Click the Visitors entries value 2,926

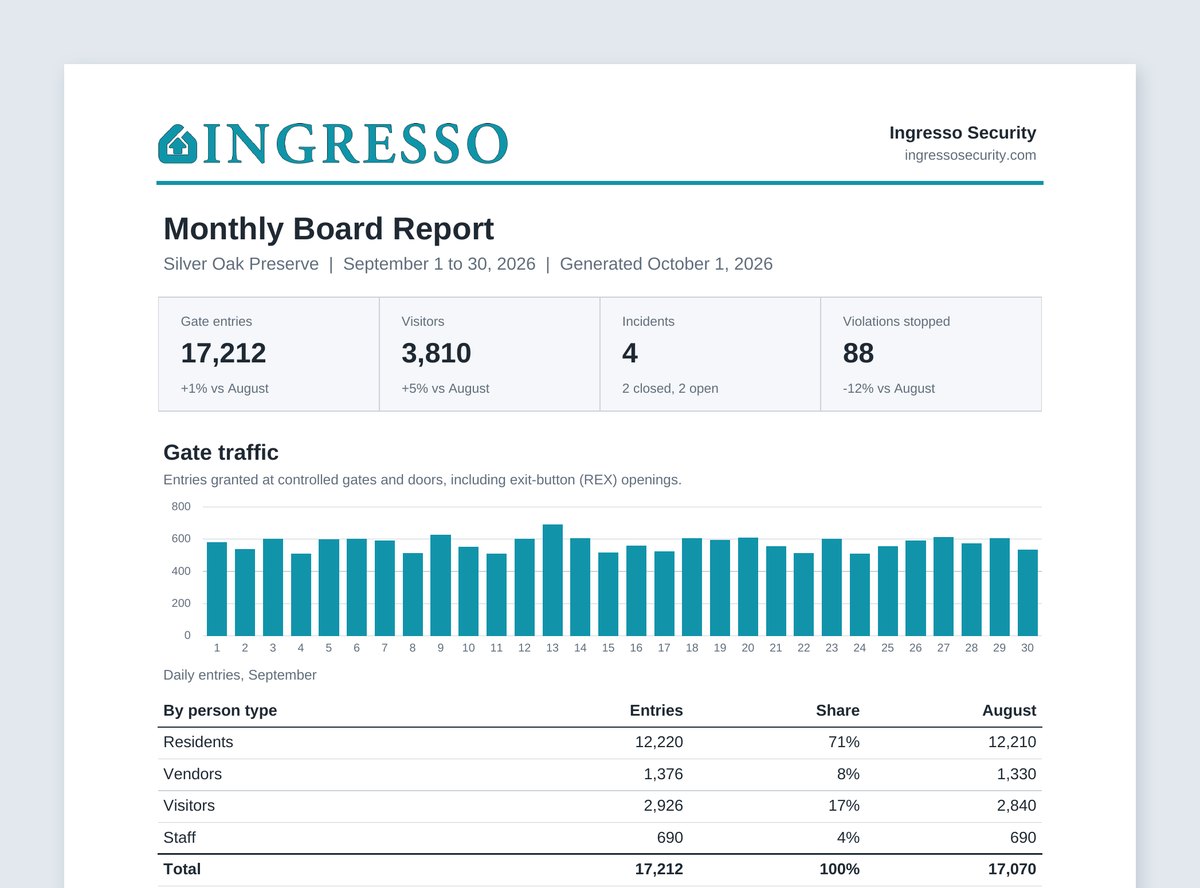pyautogui.click(x=663, y=806)
